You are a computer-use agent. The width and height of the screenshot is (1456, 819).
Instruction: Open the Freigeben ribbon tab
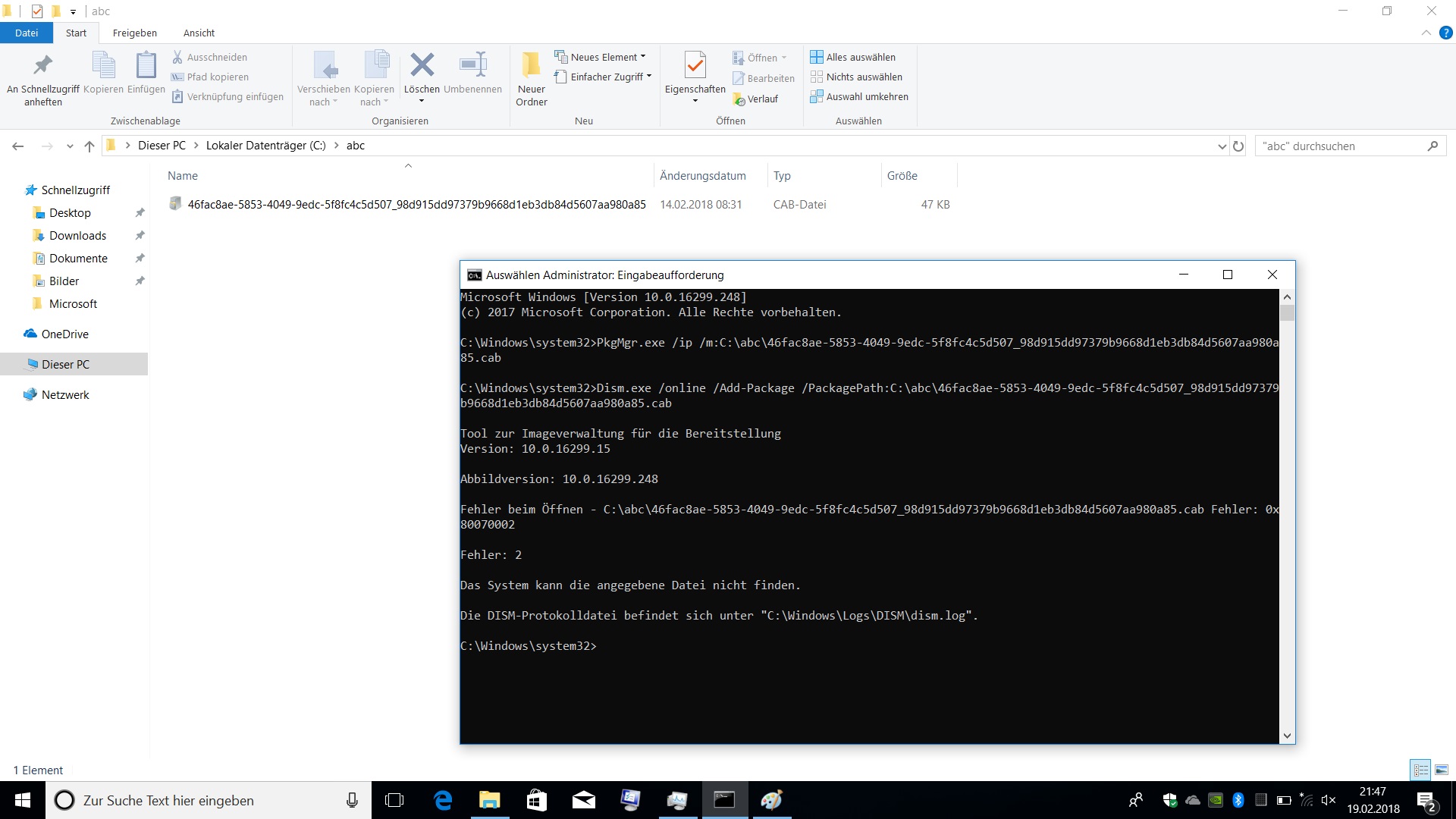coord(134,33)
